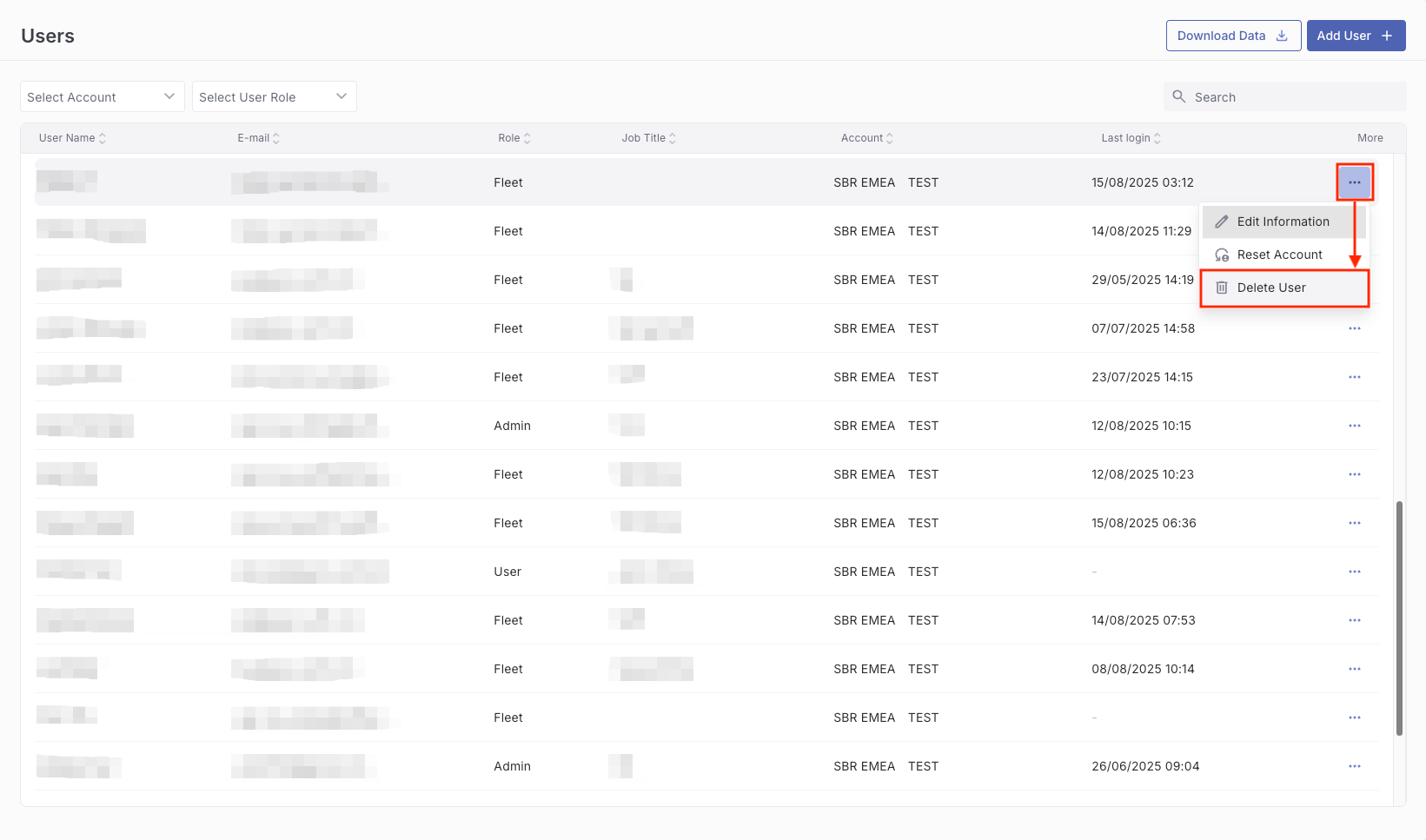Screen dimensions: 1426x840
Task: Open more options for the 12/08/2025 10:23 row
Action: click(1355, 474)
